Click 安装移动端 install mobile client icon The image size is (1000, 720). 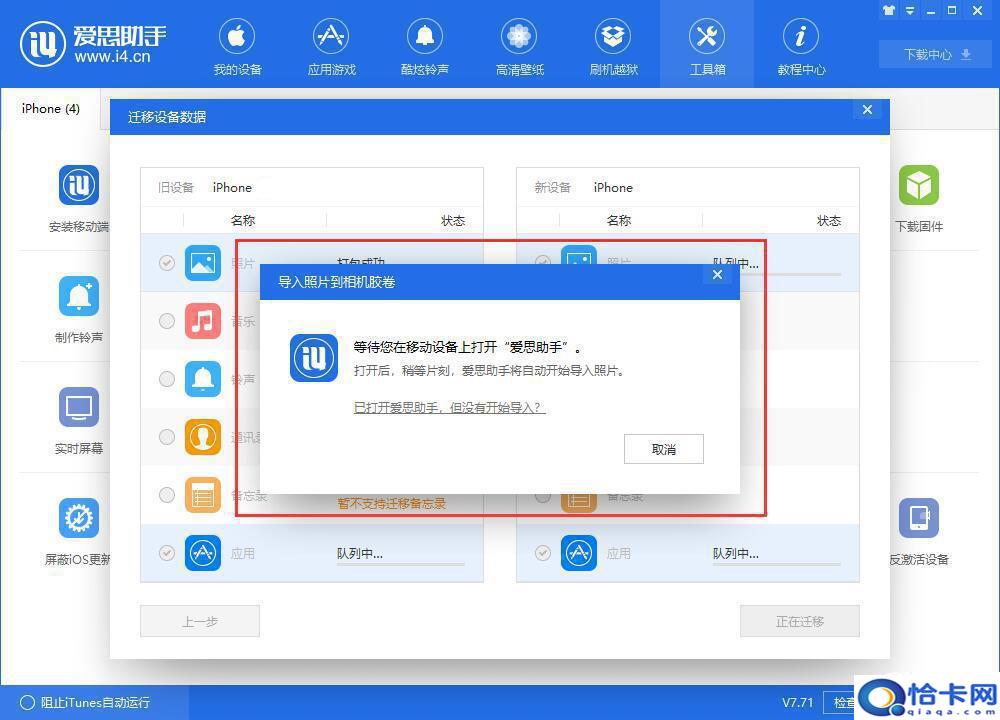pos(78,185)
